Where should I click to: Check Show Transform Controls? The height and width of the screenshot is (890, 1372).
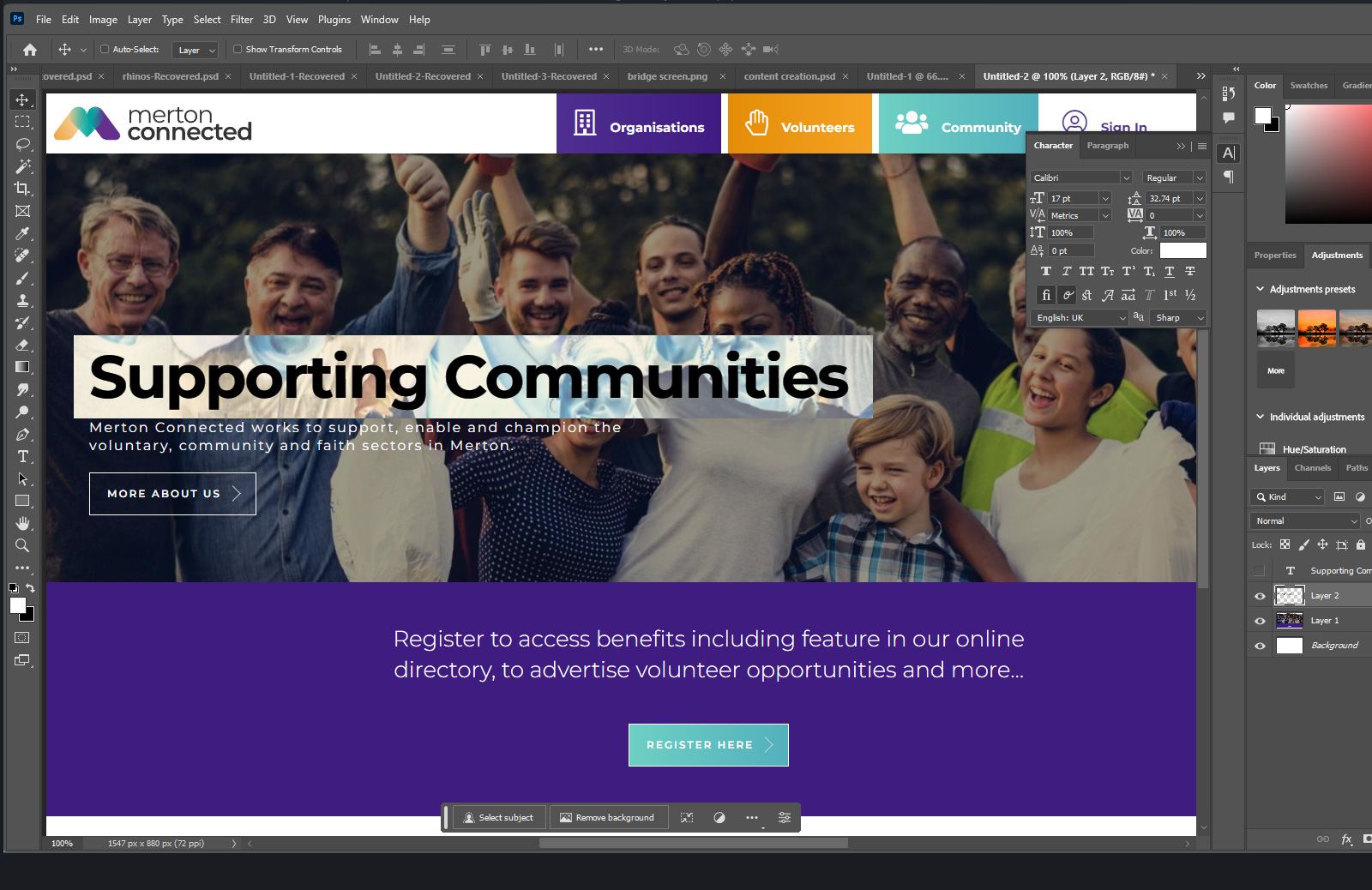238,49
